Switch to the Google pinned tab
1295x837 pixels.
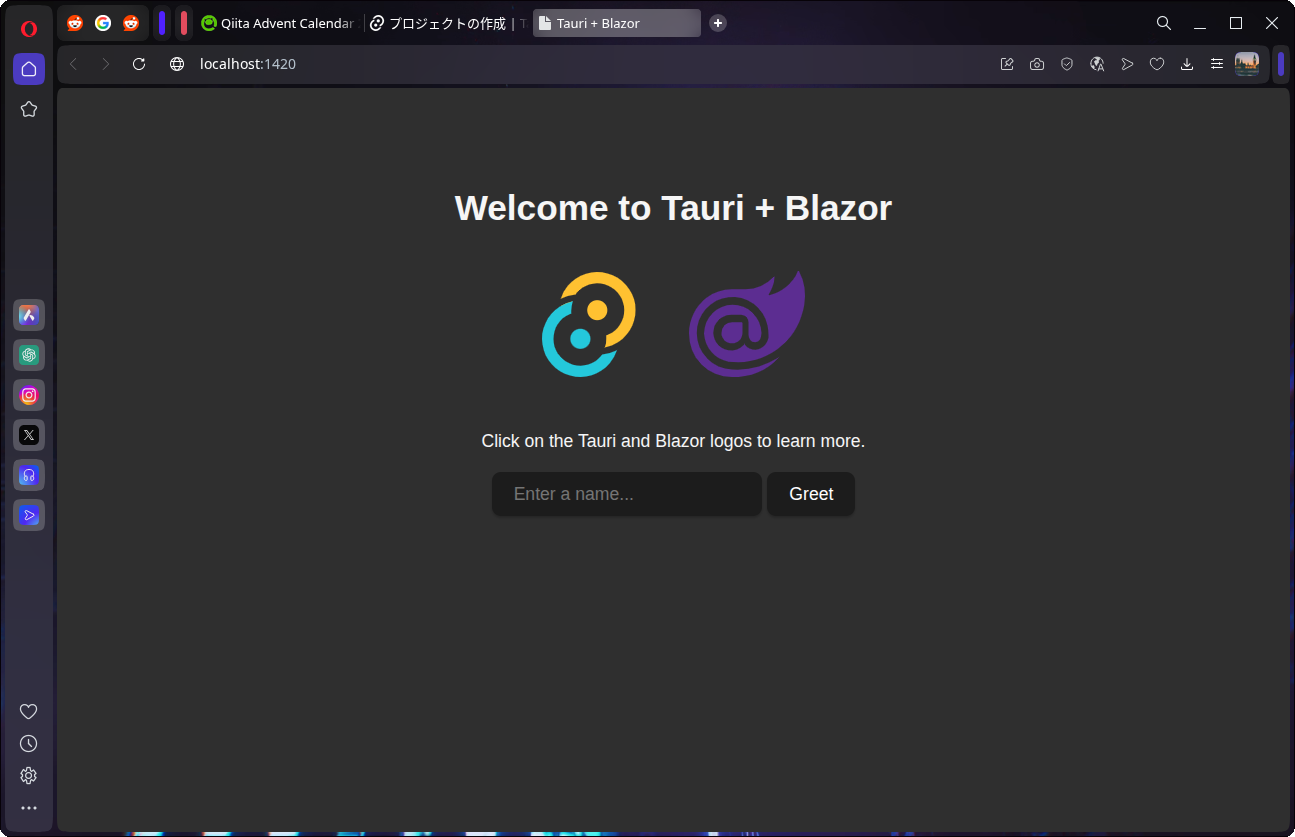coord(103,23)
